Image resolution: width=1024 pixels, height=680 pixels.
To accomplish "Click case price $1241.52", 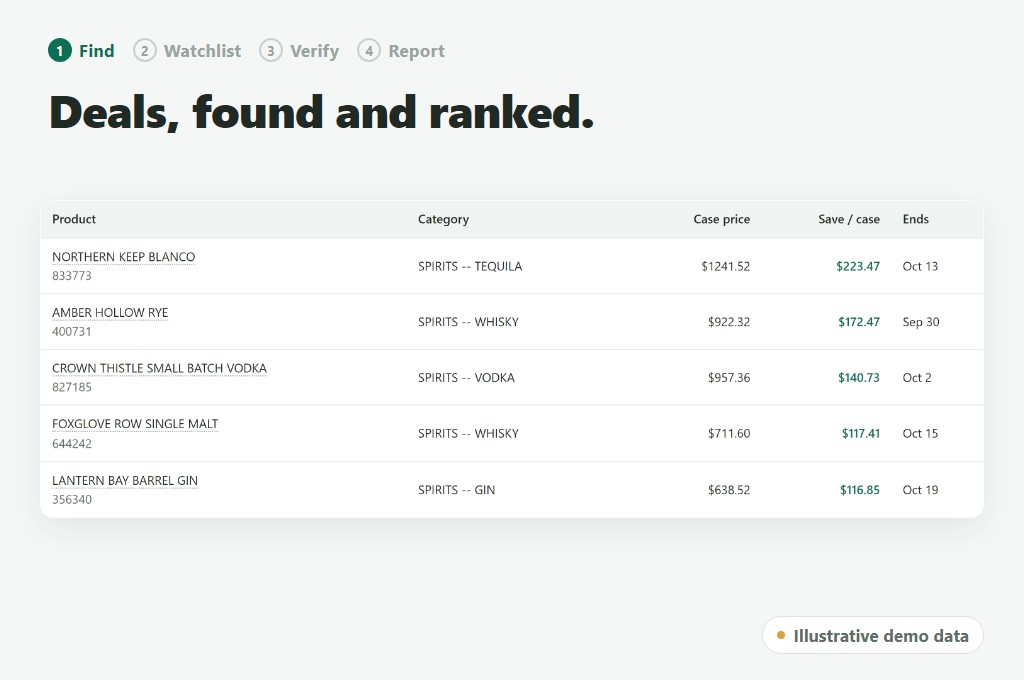I will 726,266.
